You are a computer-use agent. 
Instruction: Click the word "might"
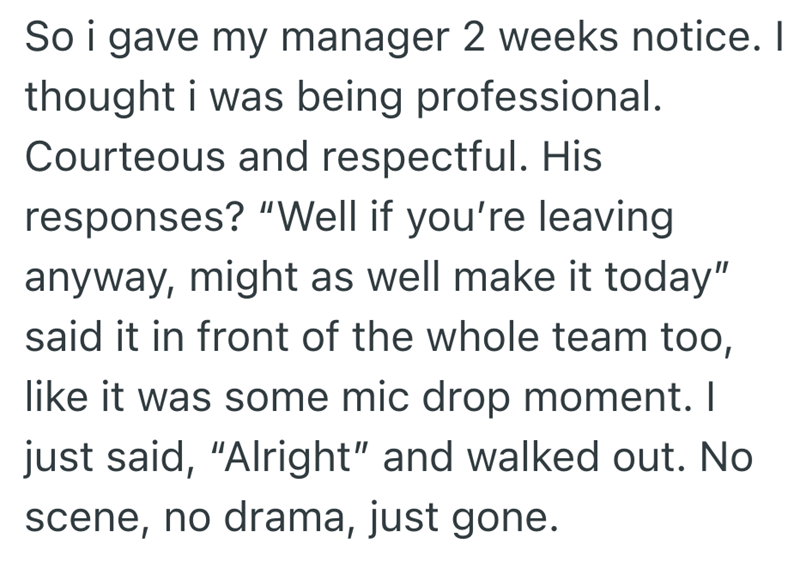pyautogui.click(x=244, y=279)
